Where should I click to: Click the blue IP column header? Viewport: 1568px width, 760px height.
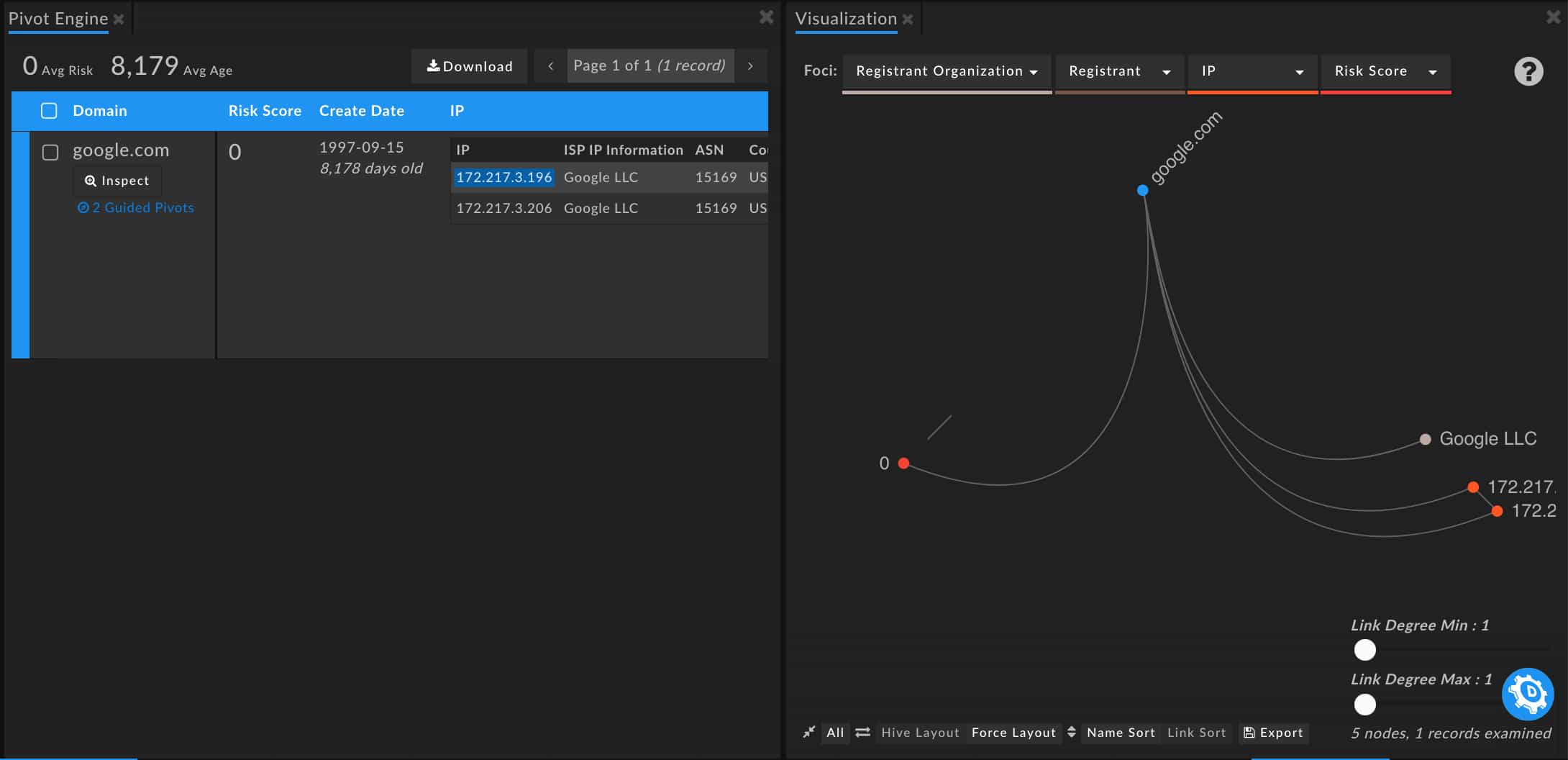[457, 111]
